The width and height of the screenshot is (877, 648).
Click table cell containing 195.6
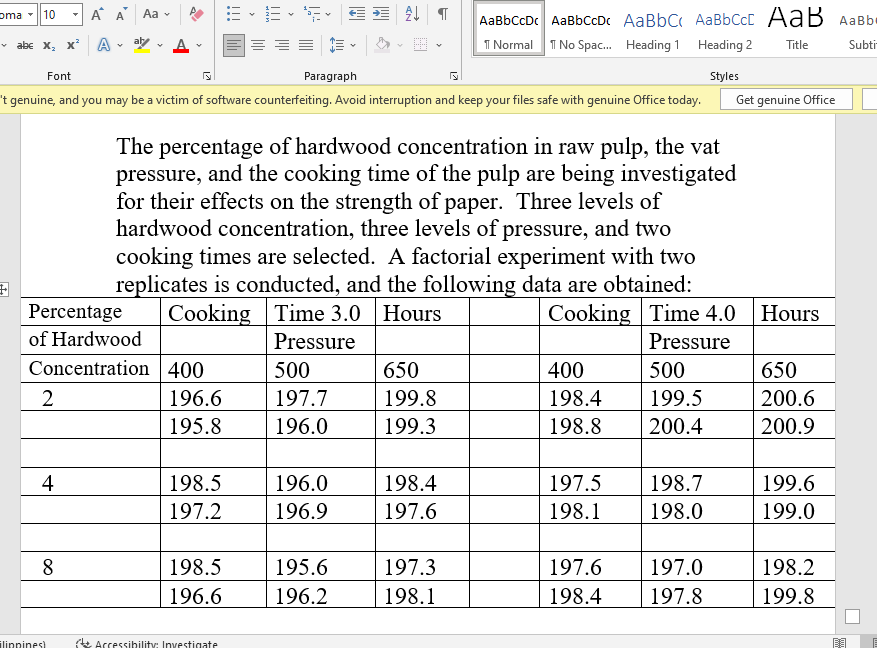(x=320, y=566)
